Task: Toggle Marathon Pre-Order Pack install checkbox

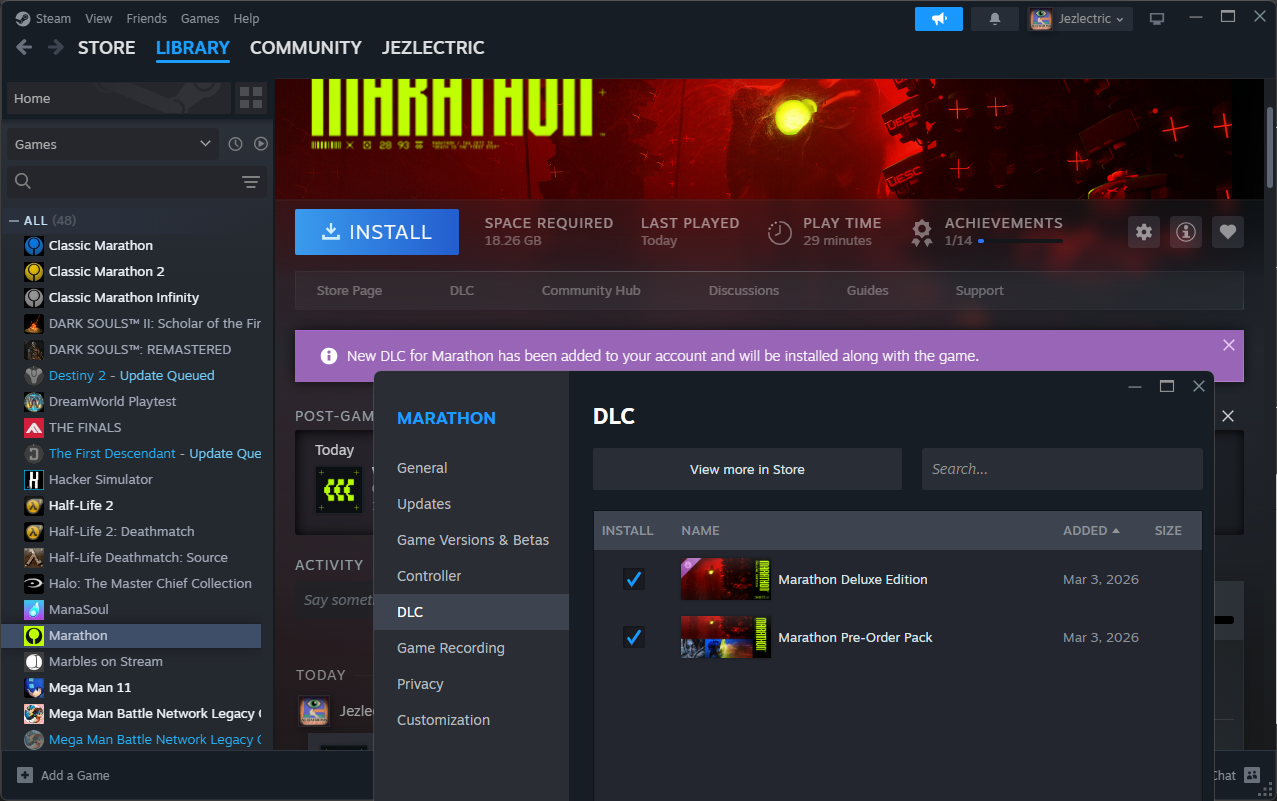Action: point(633,637)
